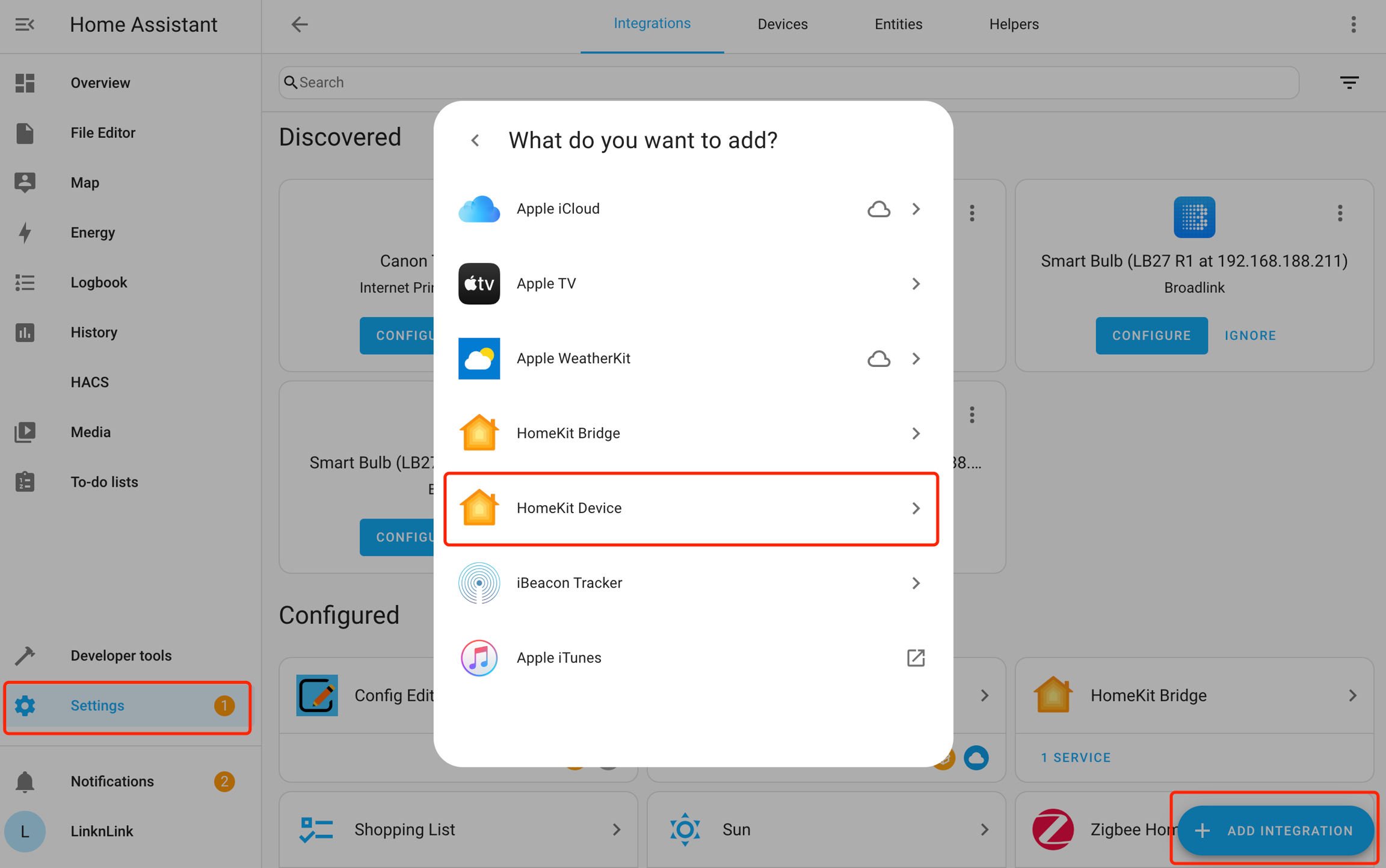The image size is (1386, 868).
Task: Click Ignore on the Smart Bulb card
Action: click(x=1250, y=336)
